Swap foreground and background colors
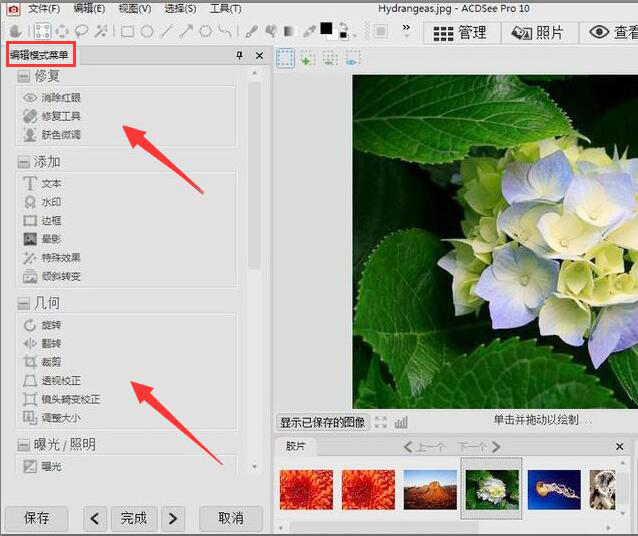This screenshot has height=536, width=638. [344, 25]
